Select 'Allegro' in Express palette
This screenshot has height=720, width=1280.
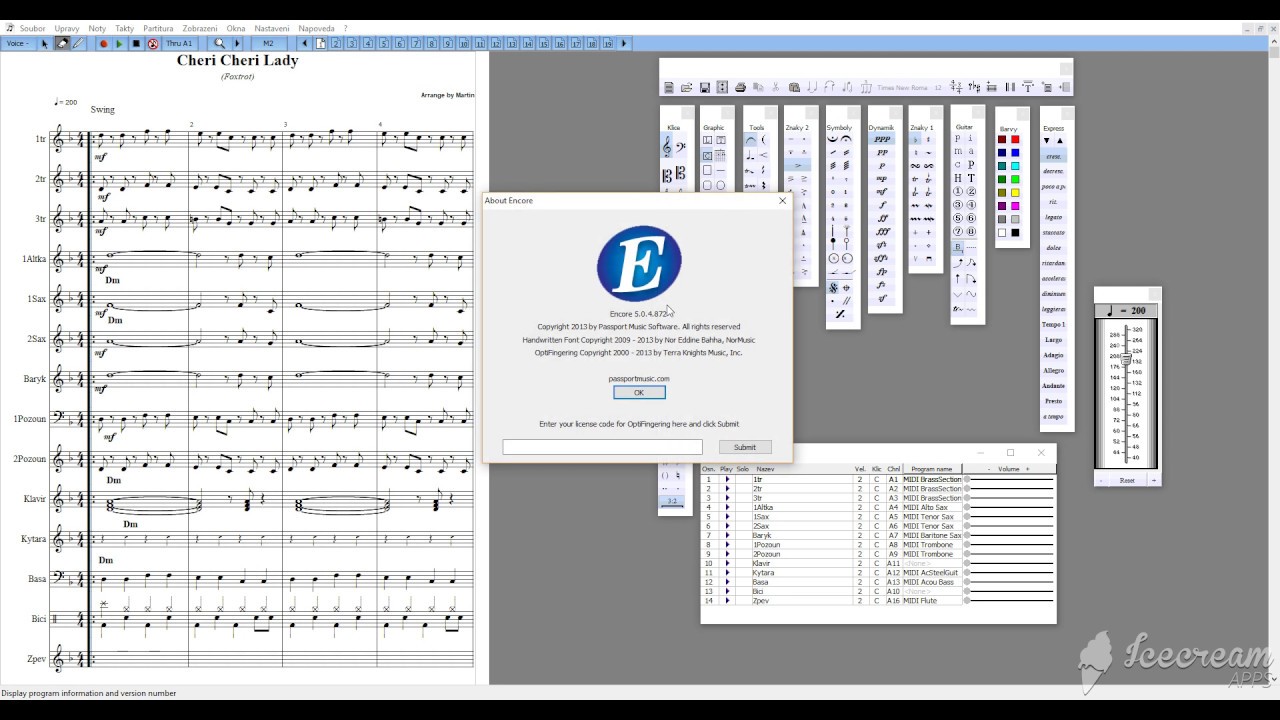point(1054,370)
